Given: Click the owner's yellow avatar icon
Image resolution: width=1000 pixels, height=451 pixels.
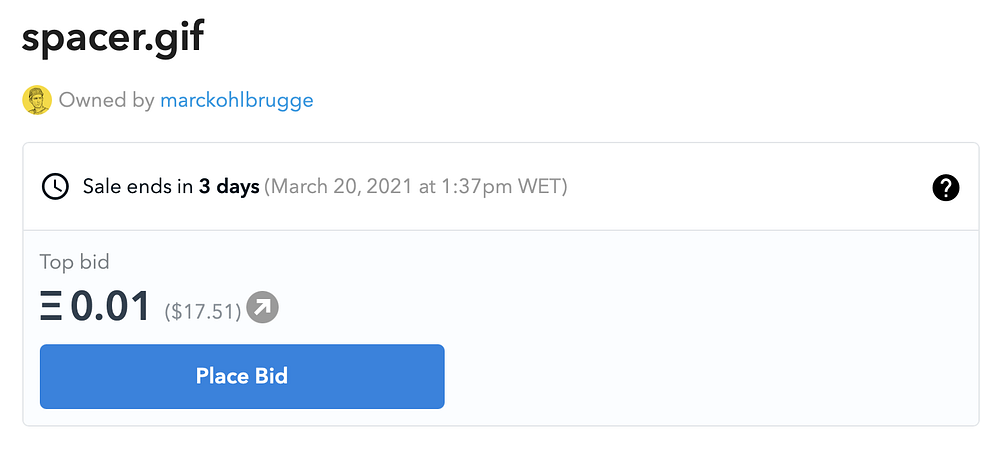Looking at the screenshot, I should [x=37, y=100].
